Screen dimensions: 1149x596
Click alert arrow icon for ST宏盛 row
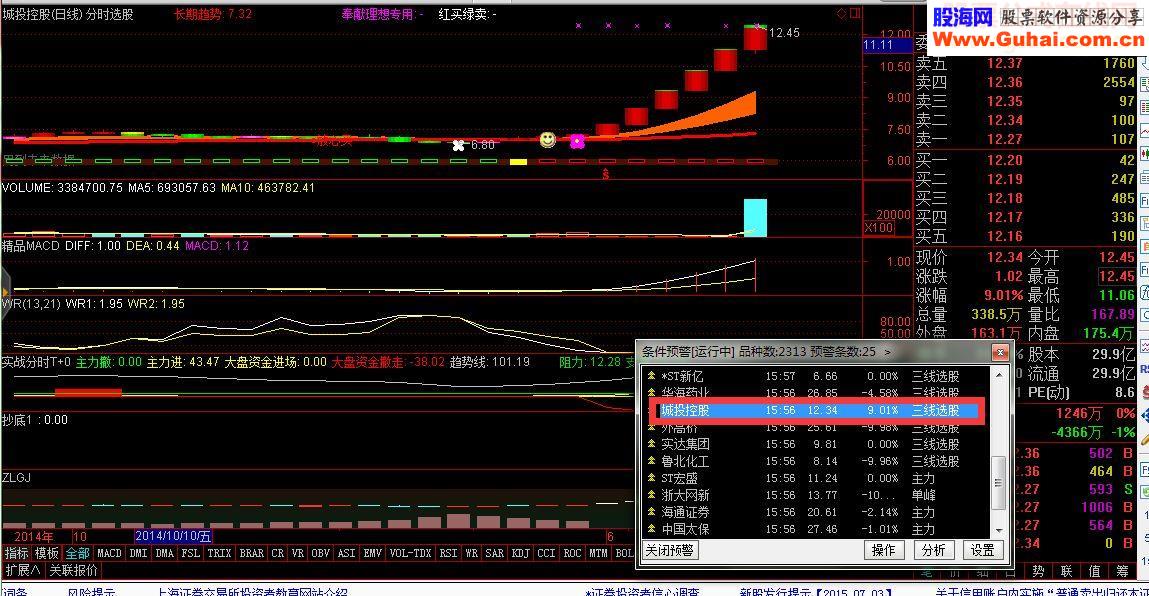tap(651, 478)
